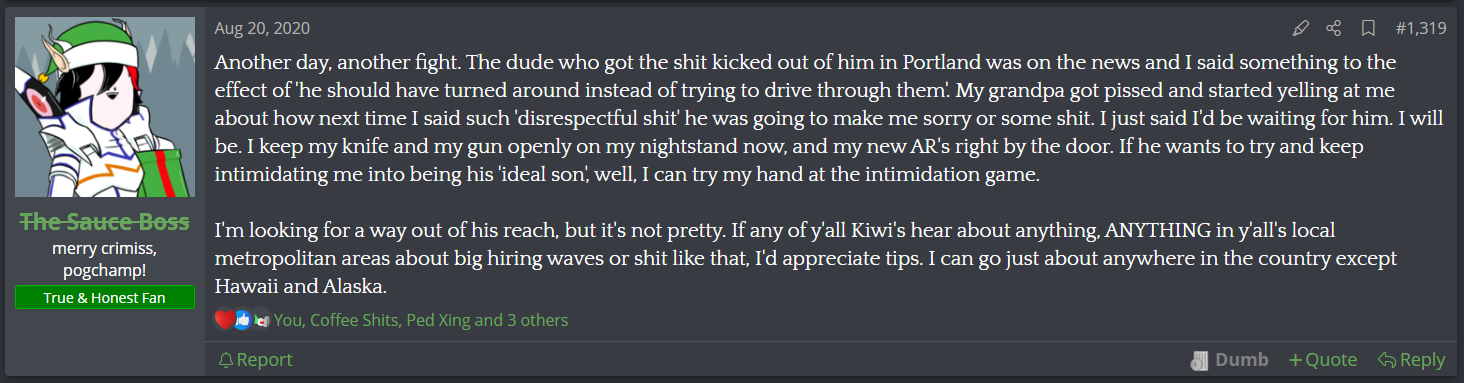Open the elf-hat avatar image
The width and height of the screenshot is (1464, 383).
(105, 108)
